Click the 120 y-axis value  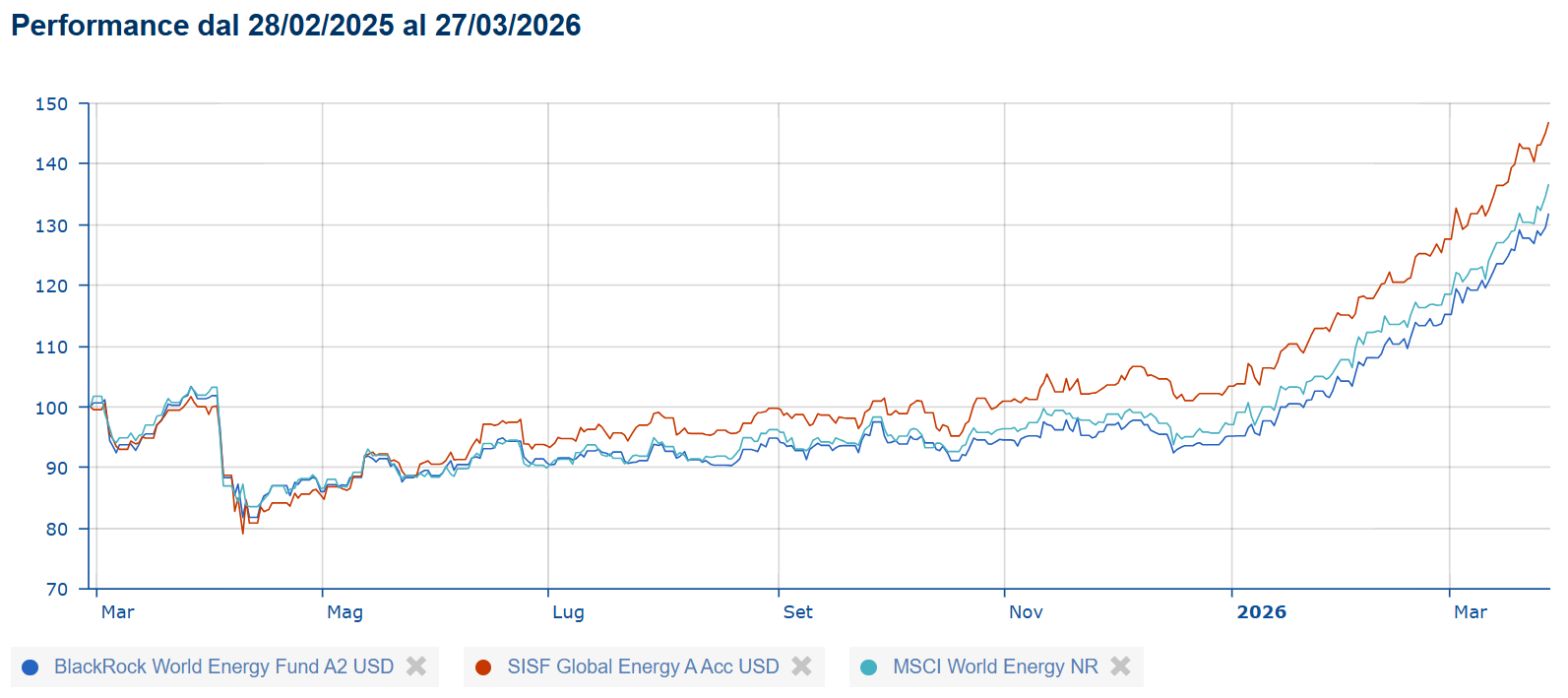51,286
